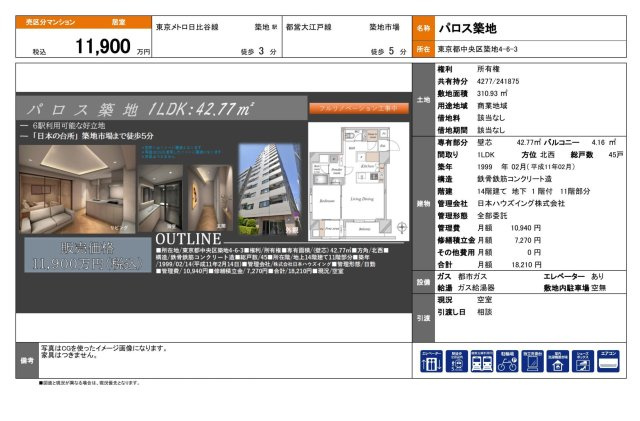Click the 土地 section side label
640x421 pixels.
pyautogui.click(x=423, y=100)
